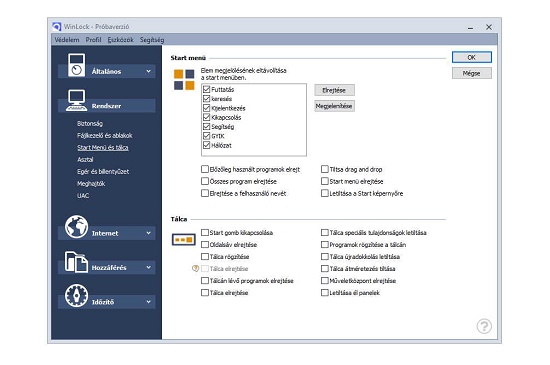Enable Start menü elrejtése checkbox
The width and height of the screenshot is (550, 365).
[324, 181]
